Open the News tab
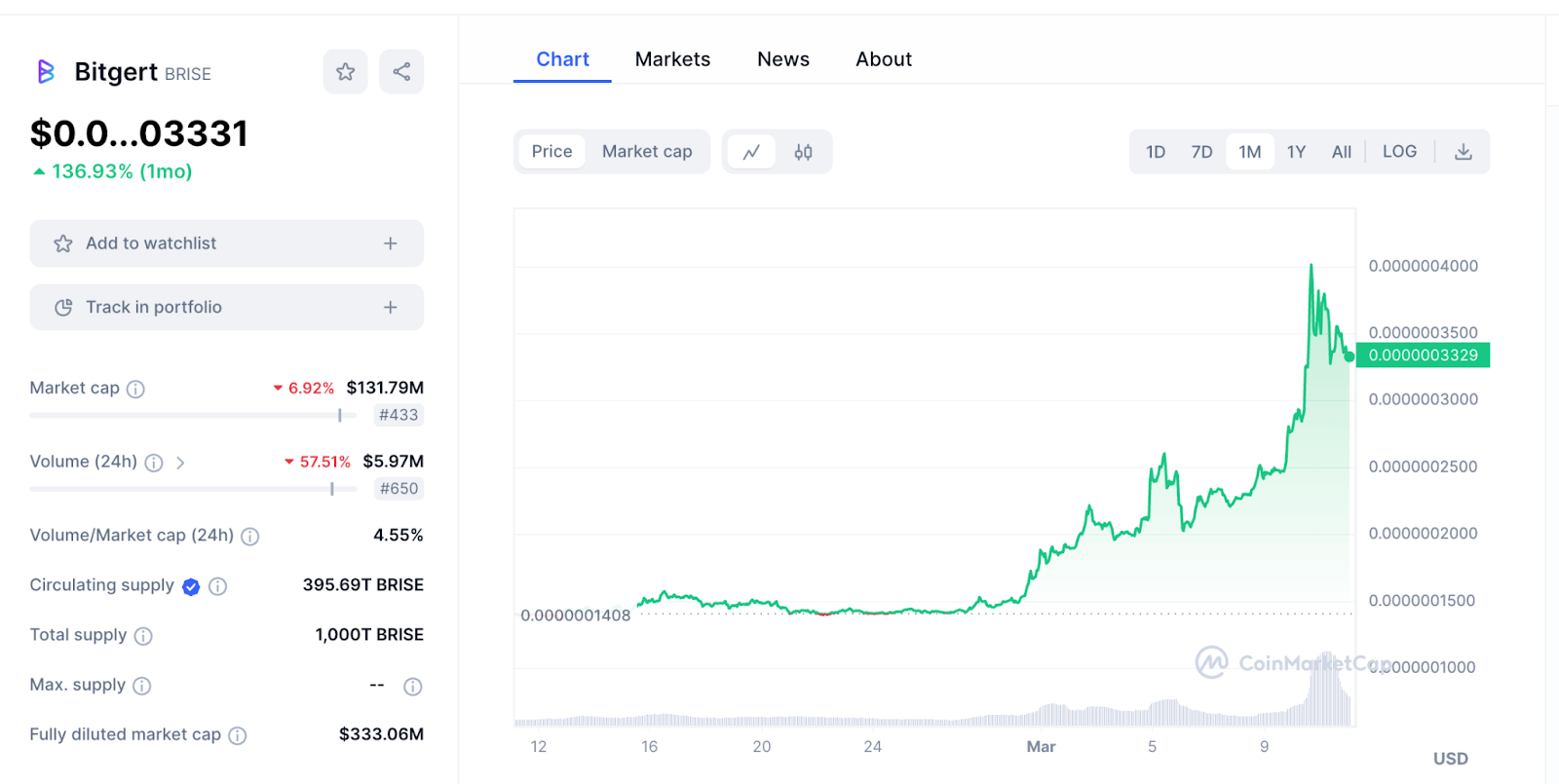 [x=782, y=59]
